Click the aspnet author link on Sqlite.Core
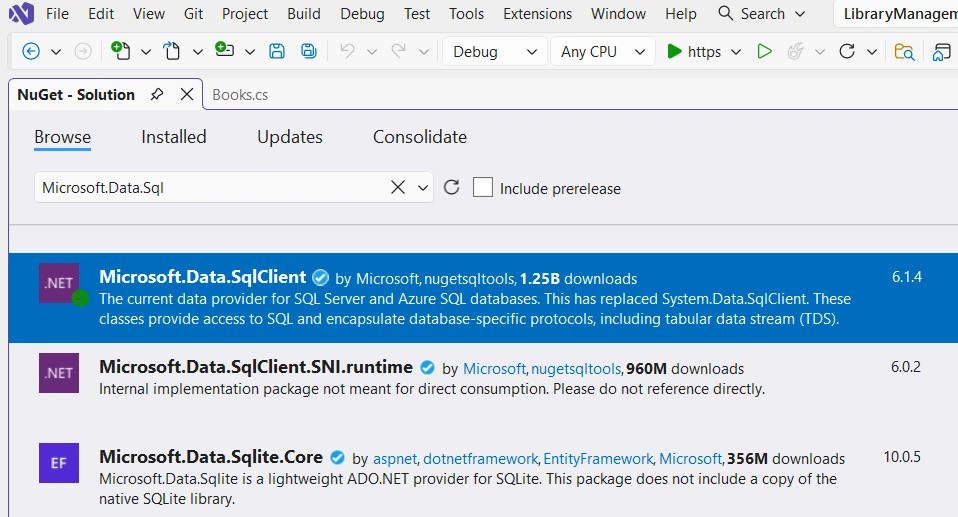 tap(395, 459)
